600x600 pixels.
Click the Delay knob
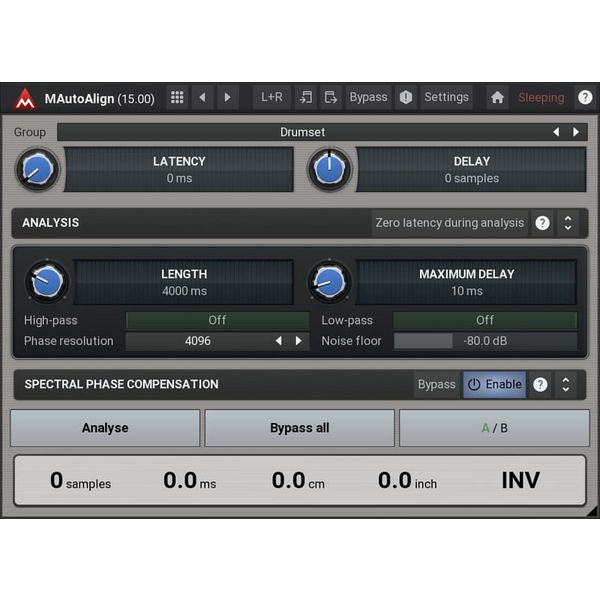[x=329, y=170]
